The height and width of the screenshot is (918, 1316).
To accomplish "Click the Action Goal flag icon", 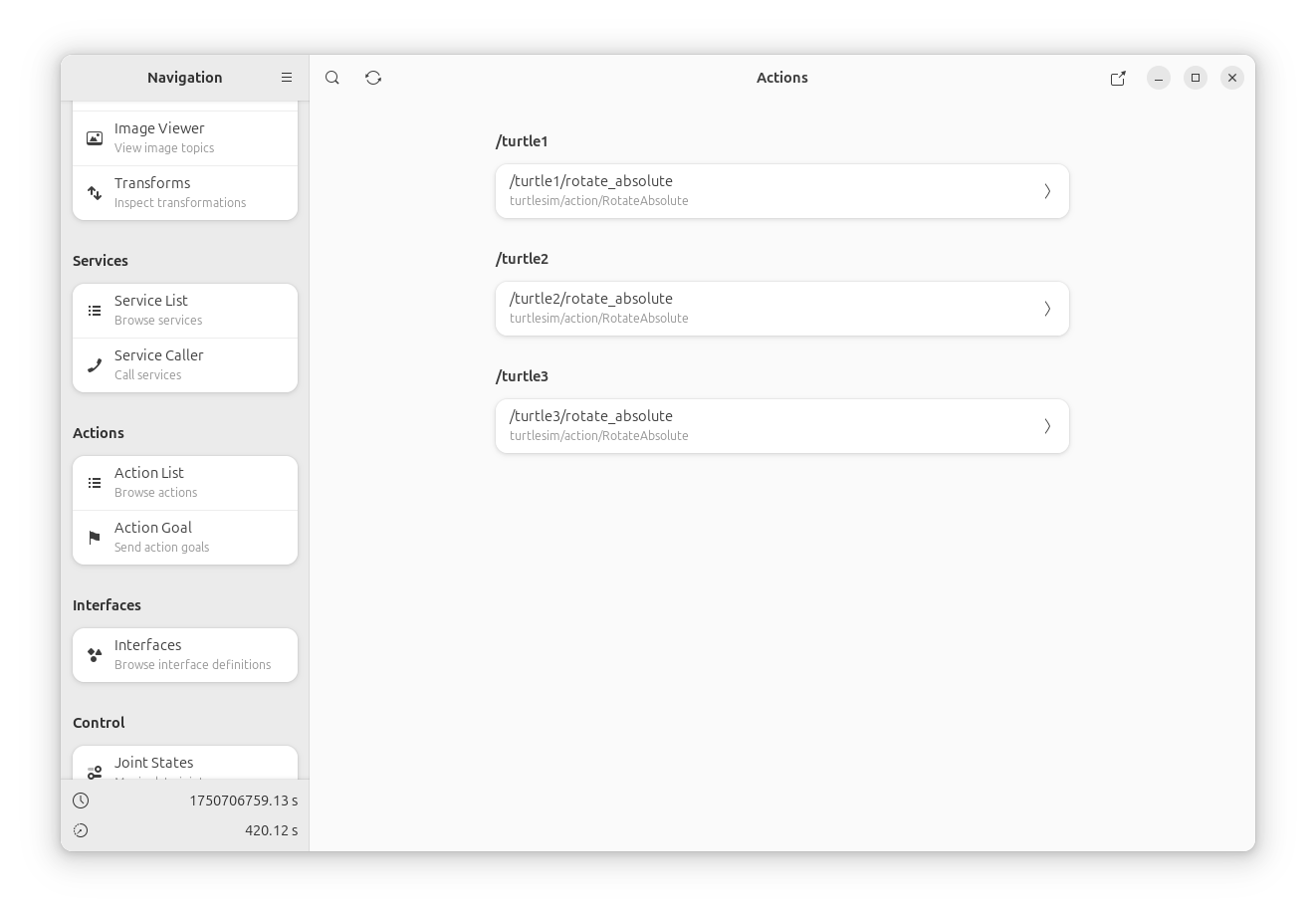I will 95,538.
